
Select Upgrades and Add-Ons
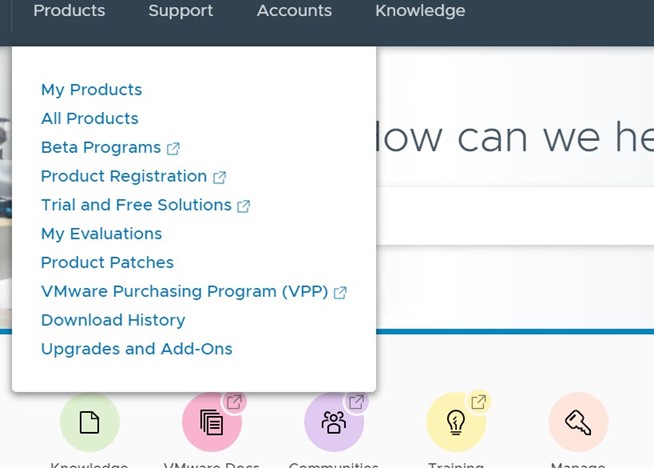136,350
